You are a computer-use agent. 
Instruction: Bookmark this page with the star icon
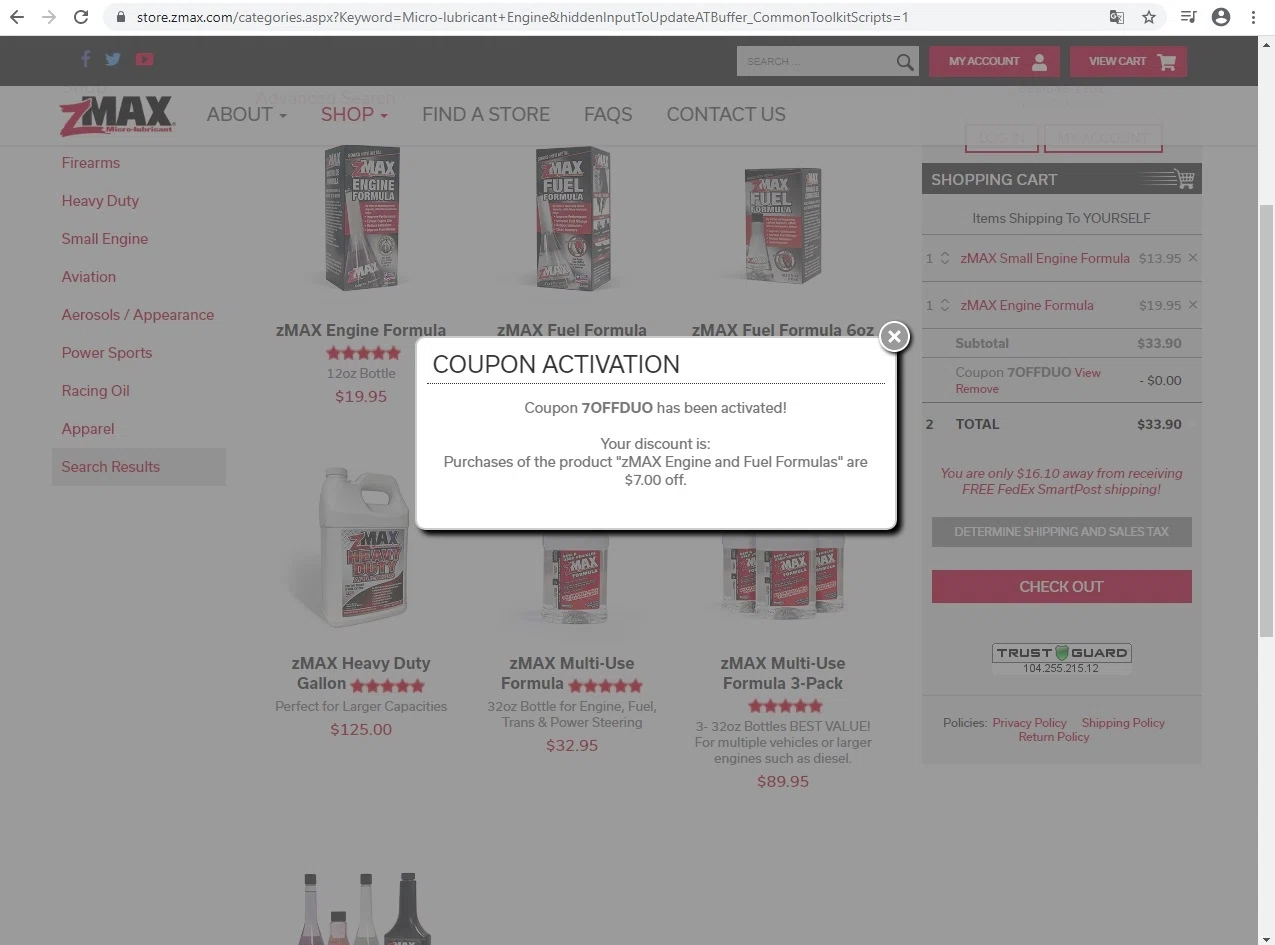click(1149, 17)
